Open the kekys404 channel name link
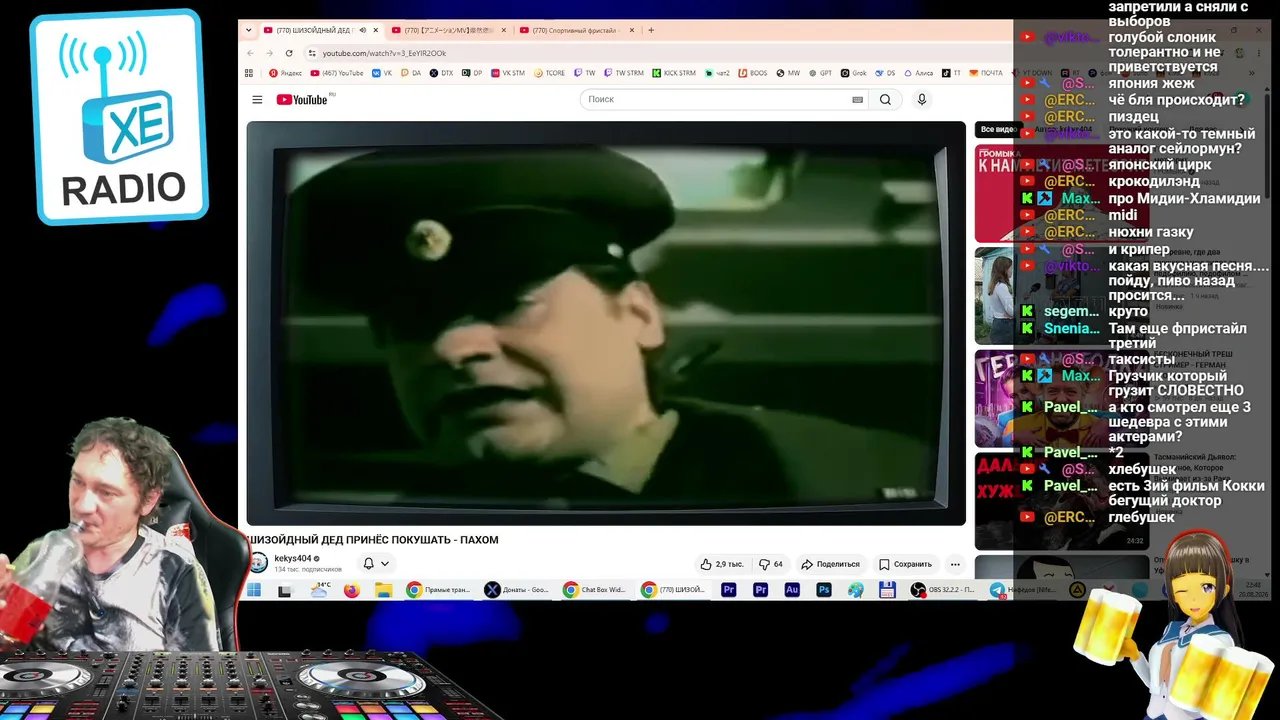Viewport: 1280px width, 720px height. [293, 559]
